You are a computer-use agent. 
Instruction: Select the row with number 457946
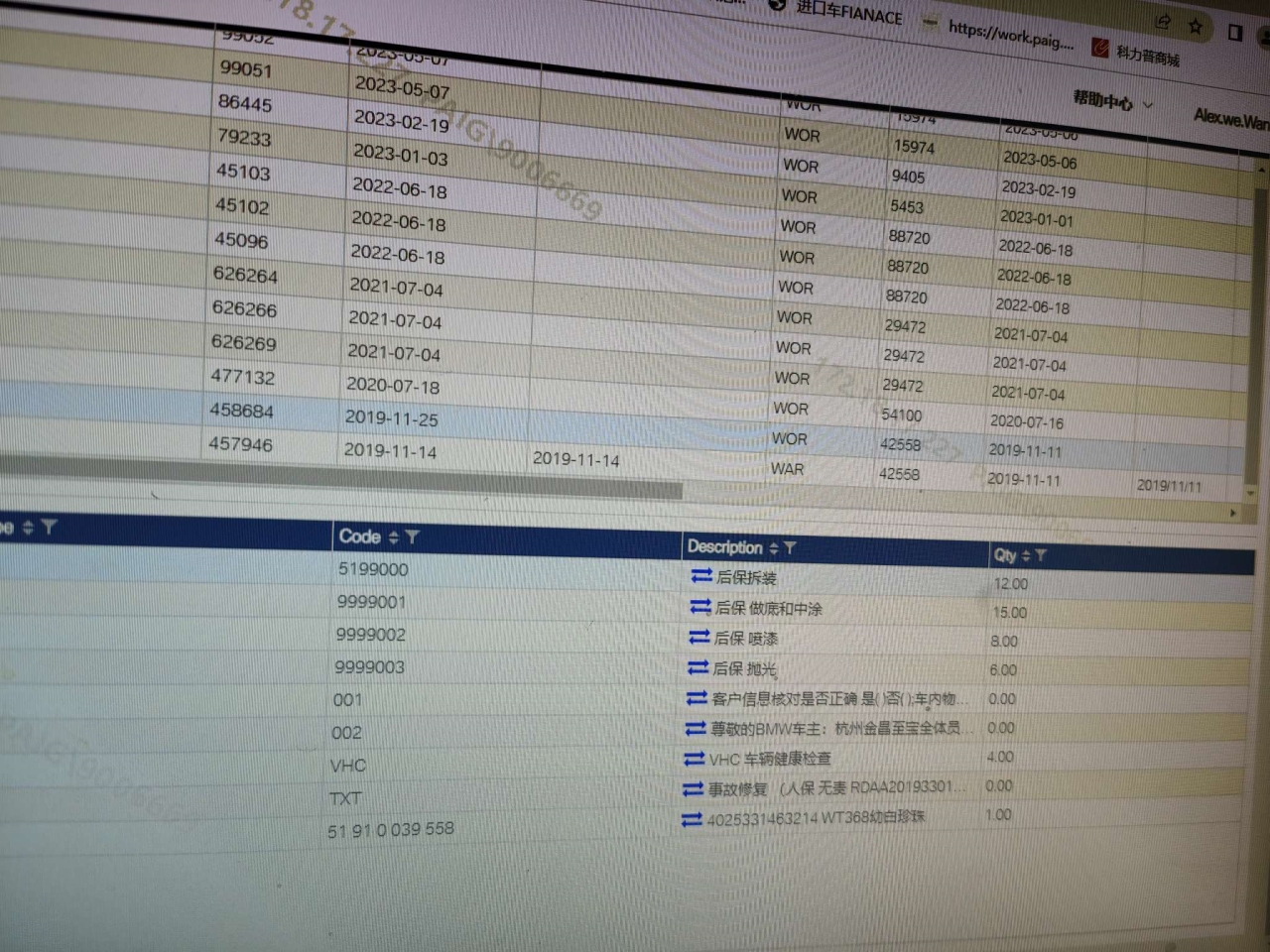[240, 444]
